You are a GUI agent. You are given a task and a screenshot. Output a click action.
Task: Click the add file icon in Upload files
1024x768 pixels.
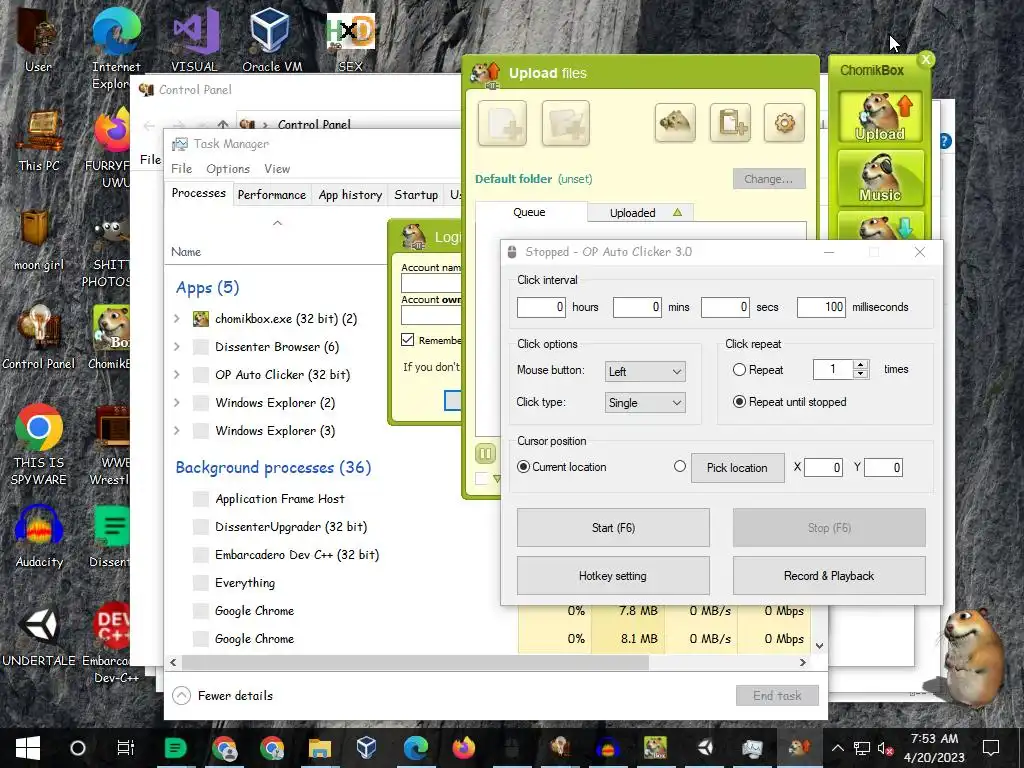coord(502,123)
